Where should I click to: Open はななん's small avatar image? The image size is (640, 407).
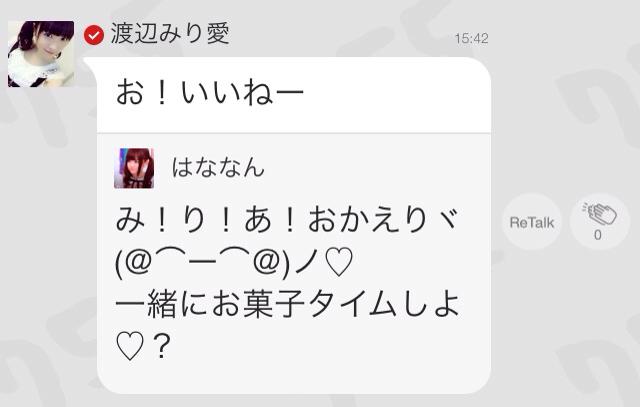[x=134, y=168]
